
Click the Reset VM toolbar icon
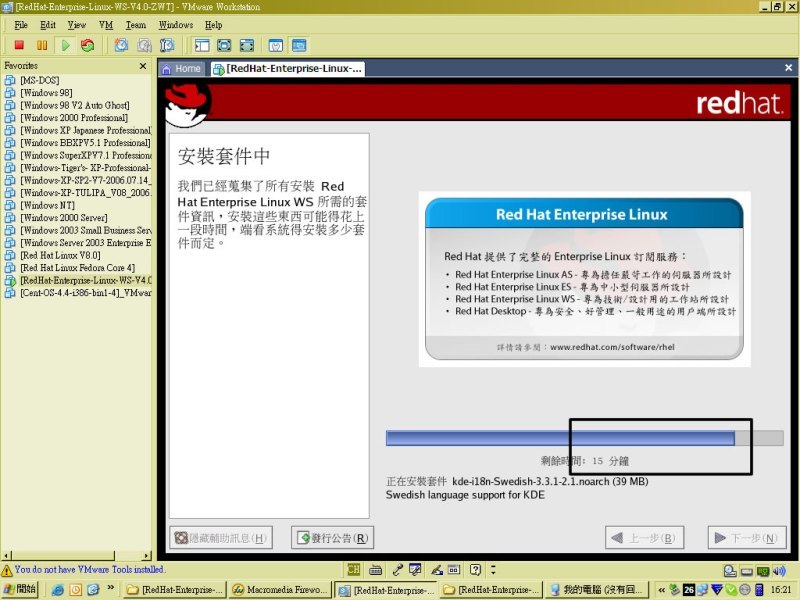click(87, 45)
